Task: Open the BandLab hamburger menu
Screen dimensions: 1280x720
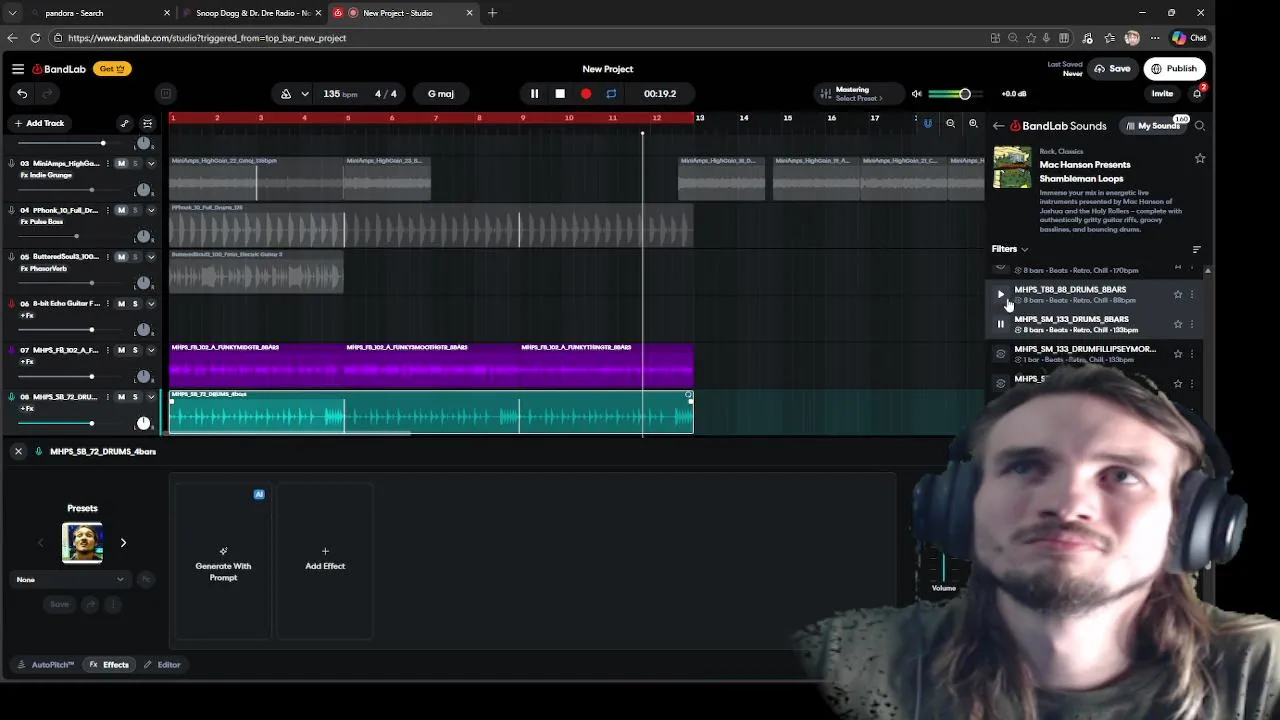Action: click(18, 69)
